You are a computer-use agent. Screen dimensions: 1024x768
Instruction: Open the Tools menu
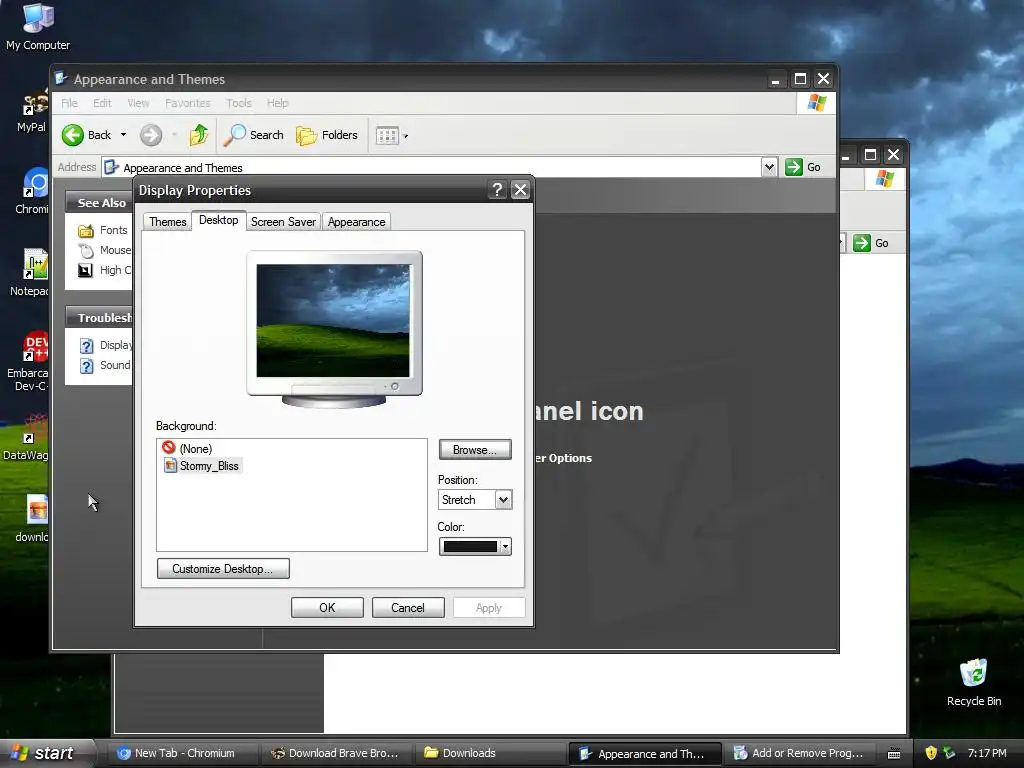[x=238, y=103]
